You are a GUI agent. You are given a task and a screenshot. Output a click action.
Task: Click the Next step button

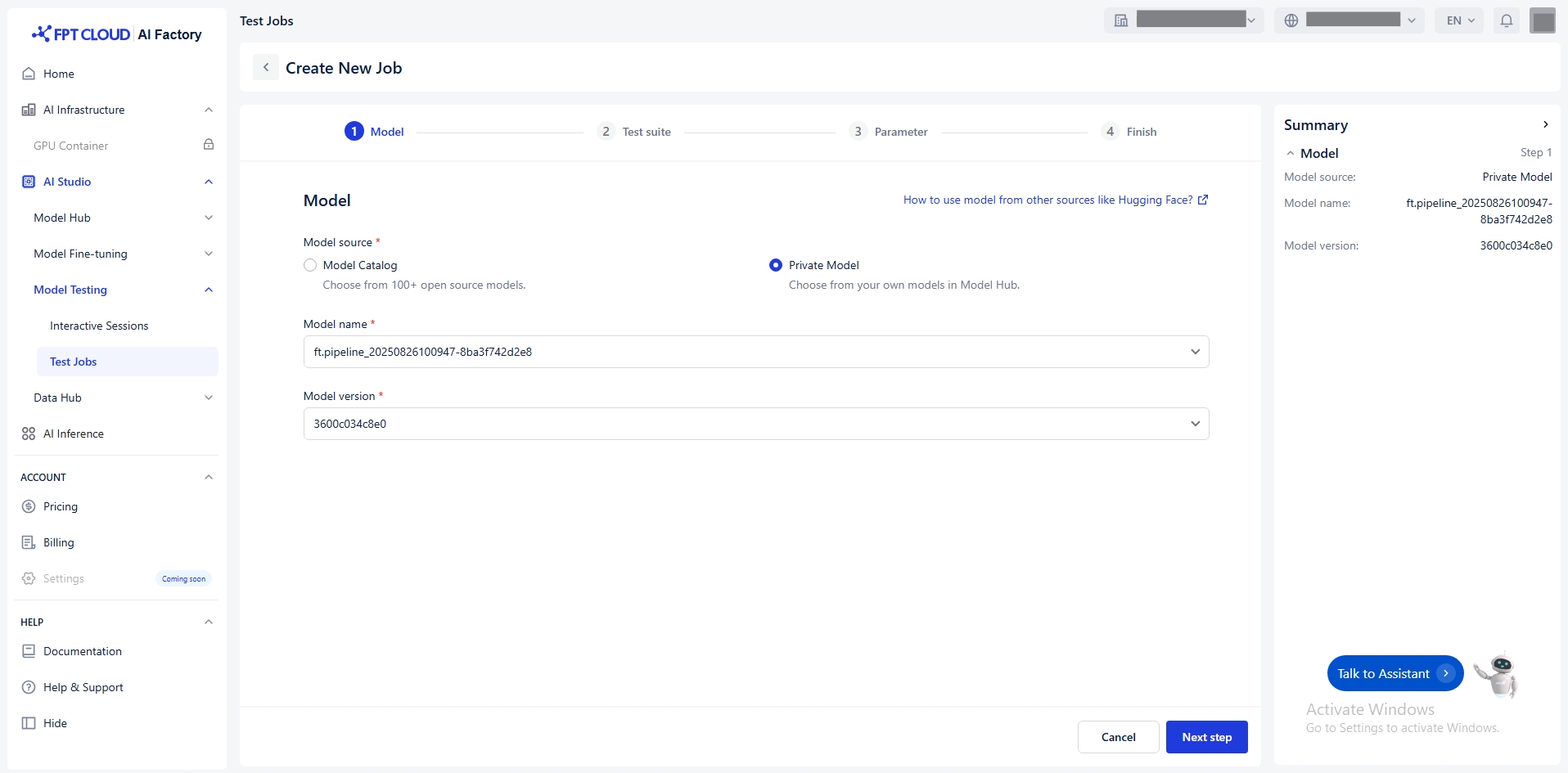click(1206, 737)
